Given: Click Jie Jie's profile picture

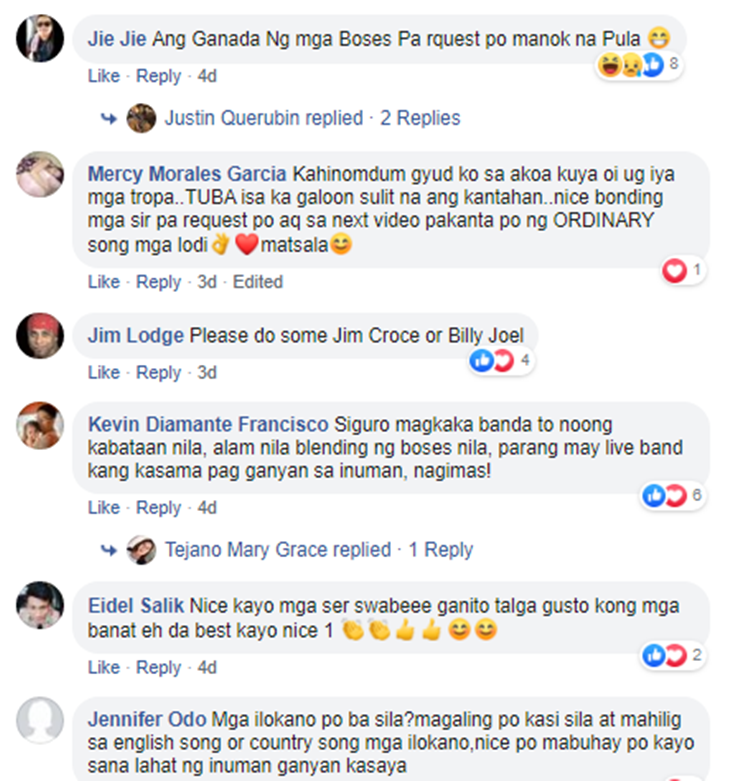Looking at the screenshot, I should pyautogui.click(x=40, y=38).
